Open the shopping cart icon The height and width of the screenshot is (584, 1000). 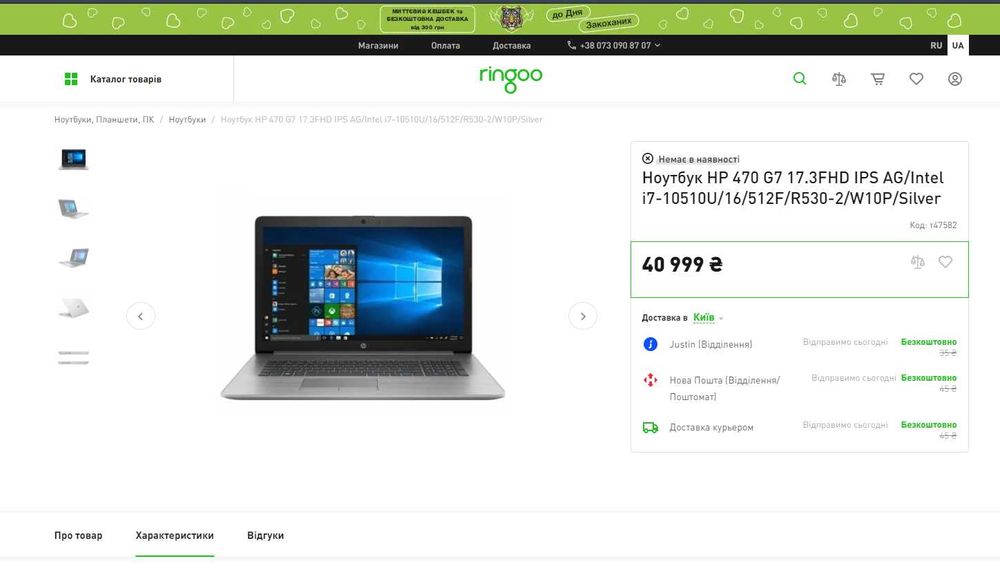878,79
